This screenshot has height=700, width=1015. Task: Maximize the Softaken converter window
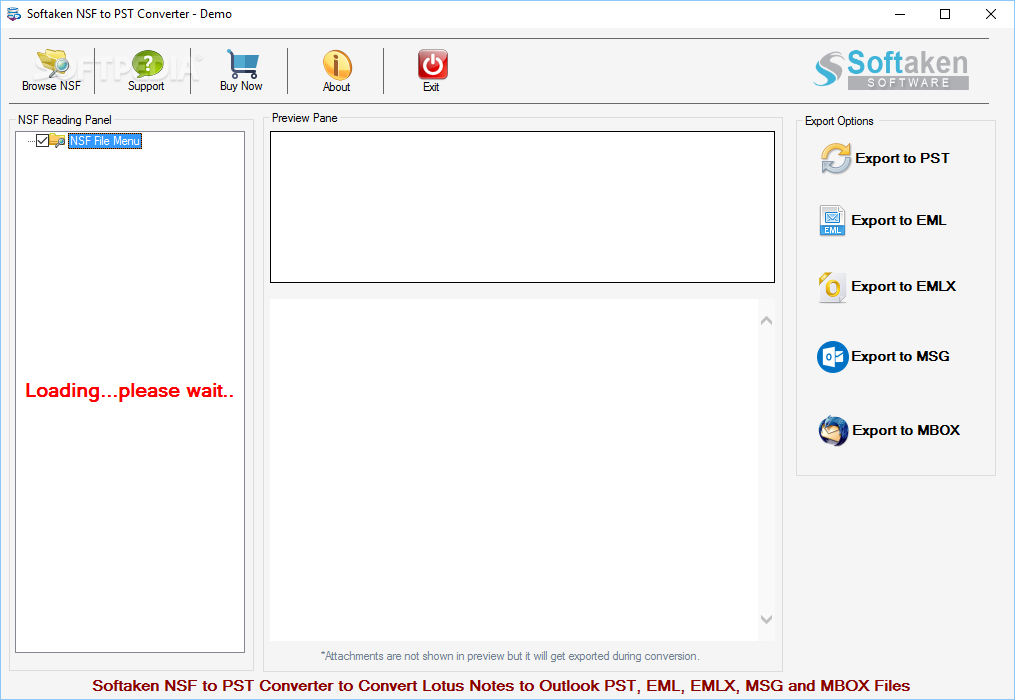(x=945, y=14)
